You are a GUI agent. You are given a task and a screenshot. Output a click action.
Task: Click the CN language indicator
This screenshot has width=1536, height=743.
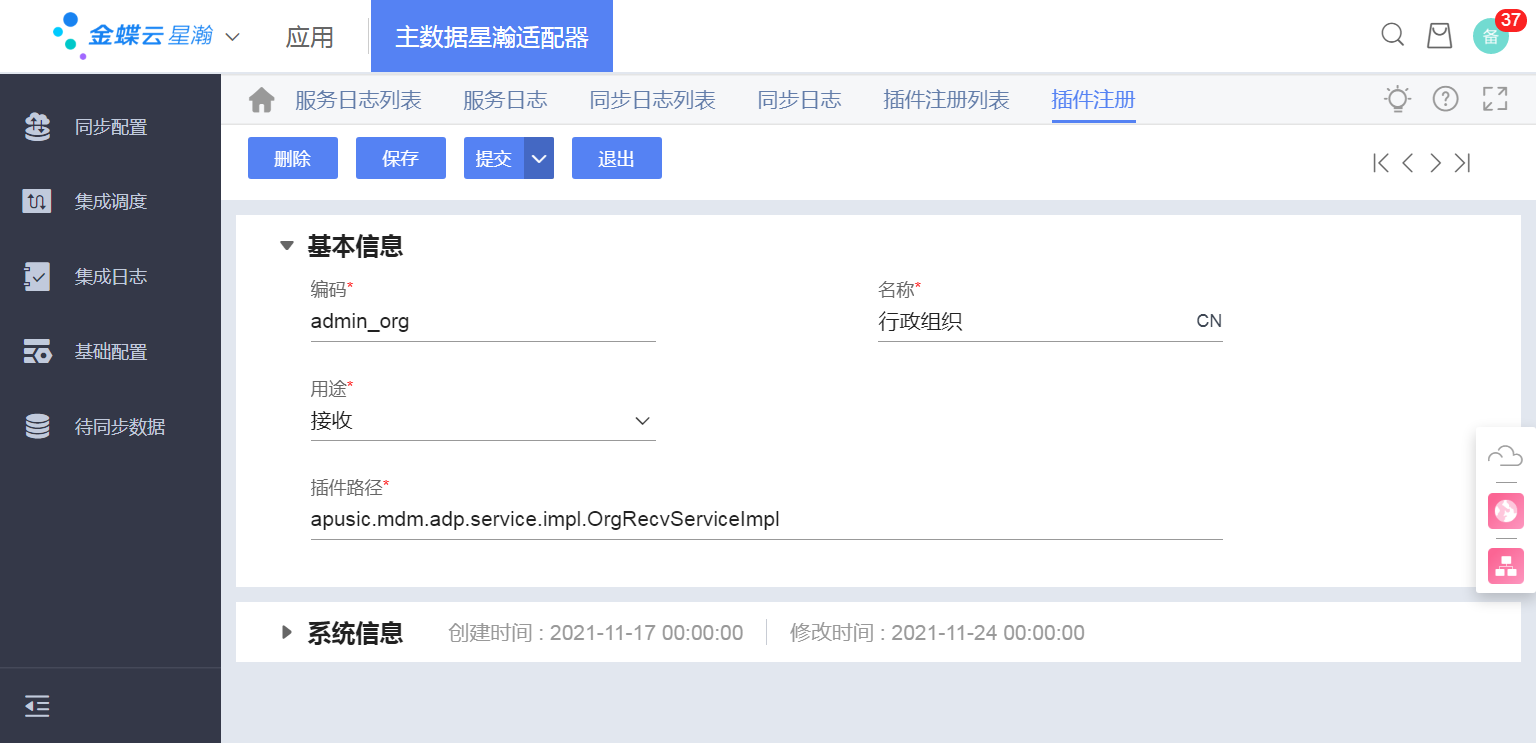point(1209,322)
